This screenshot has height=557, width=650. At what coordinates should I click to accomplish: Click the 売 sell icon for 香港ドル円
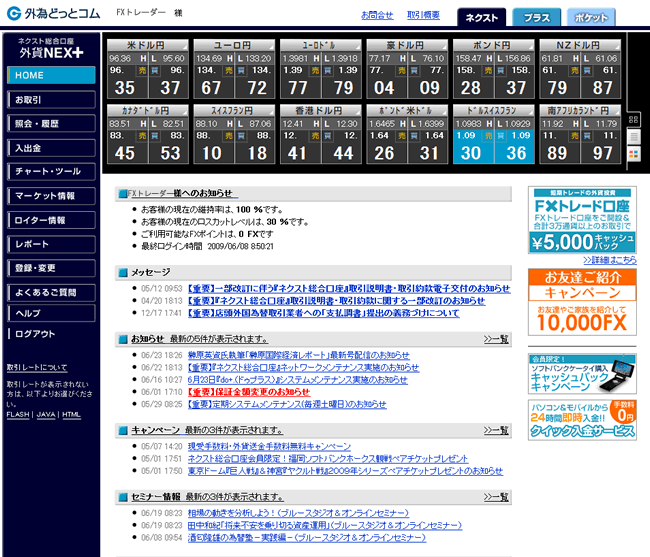315,136
